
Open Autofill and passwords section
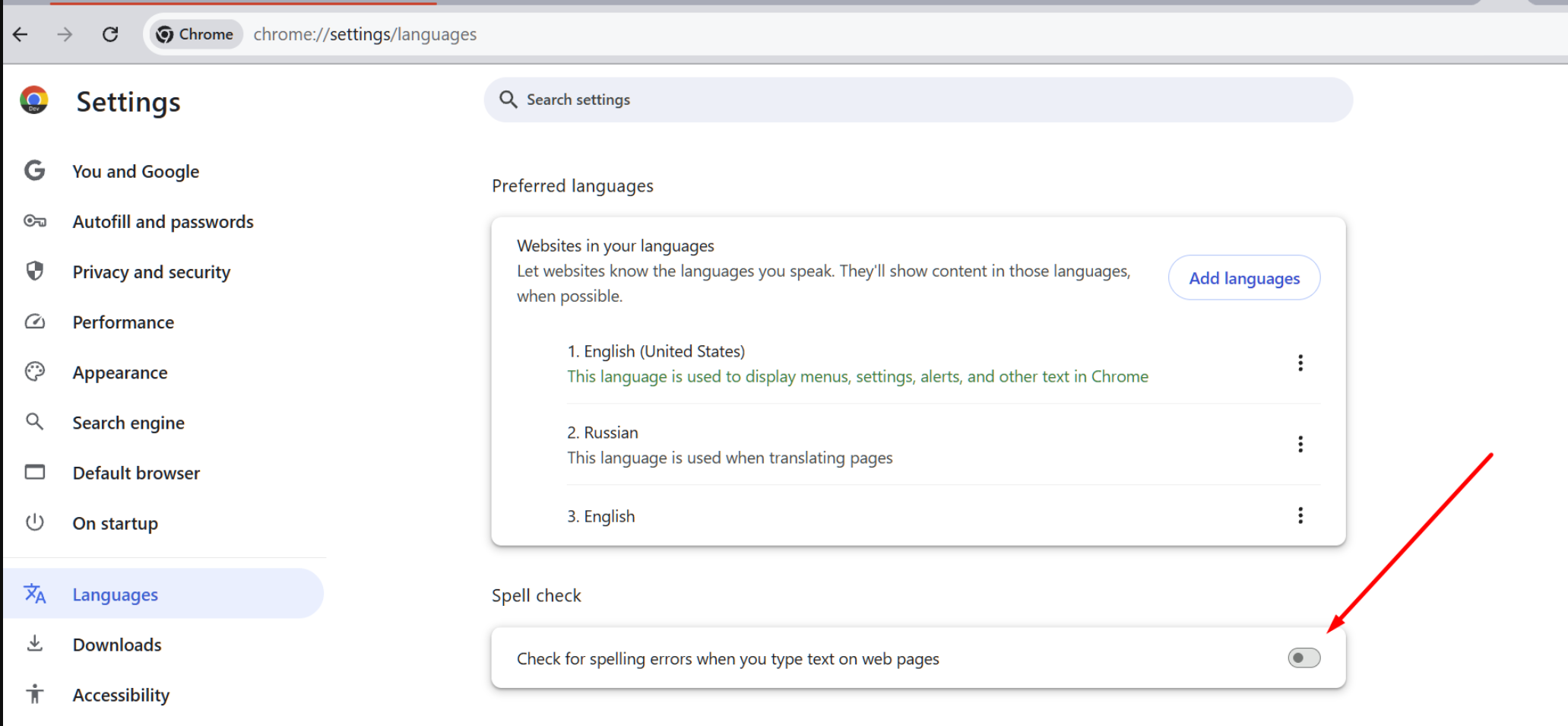pos(163,221)
